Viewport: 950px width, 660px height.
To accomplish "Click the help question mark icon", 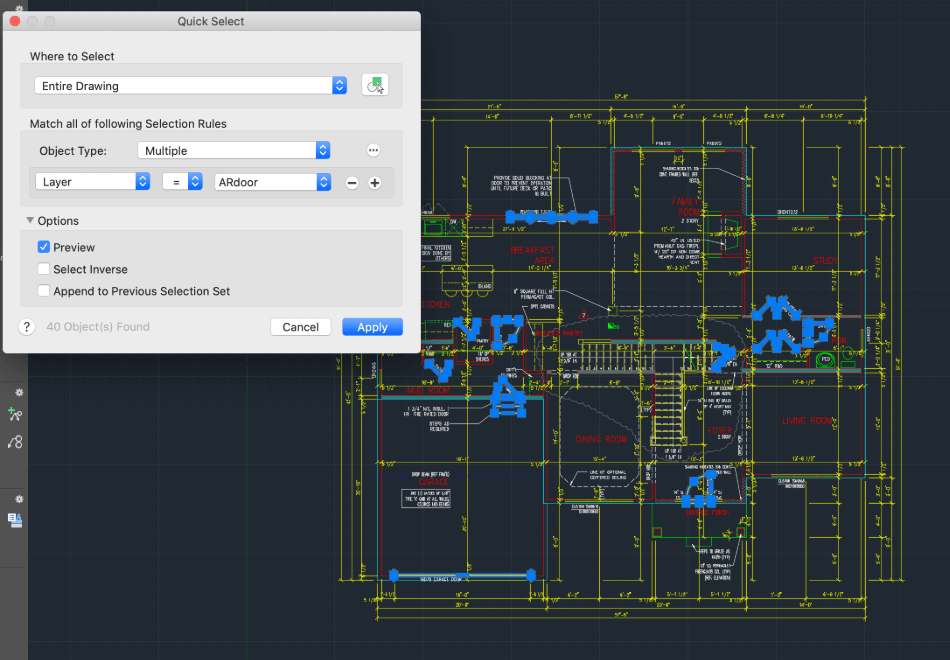I will point(26,327).
